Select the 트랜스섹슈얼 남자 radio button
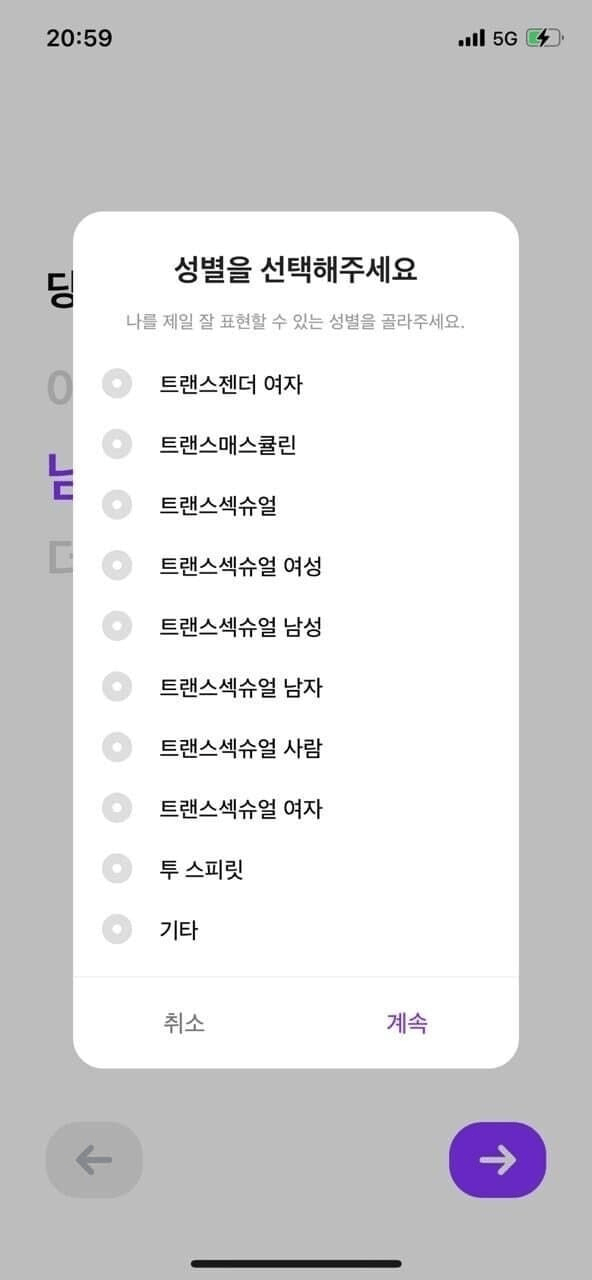Screen dimensions: 592x1280 [117, 688]
